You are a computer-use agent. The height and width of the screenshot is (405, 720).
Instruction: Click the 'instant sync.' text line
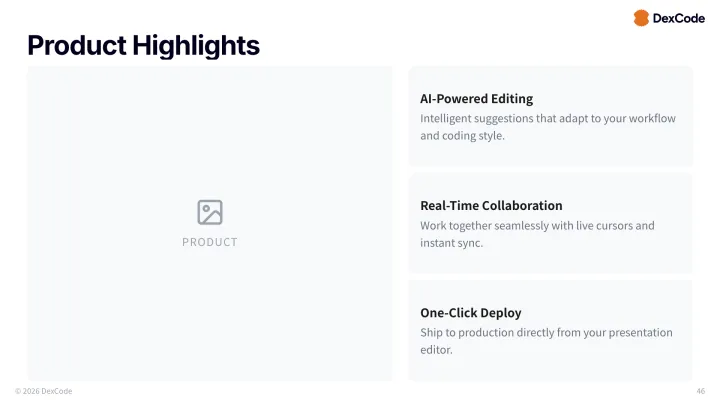tap(451, 243)
